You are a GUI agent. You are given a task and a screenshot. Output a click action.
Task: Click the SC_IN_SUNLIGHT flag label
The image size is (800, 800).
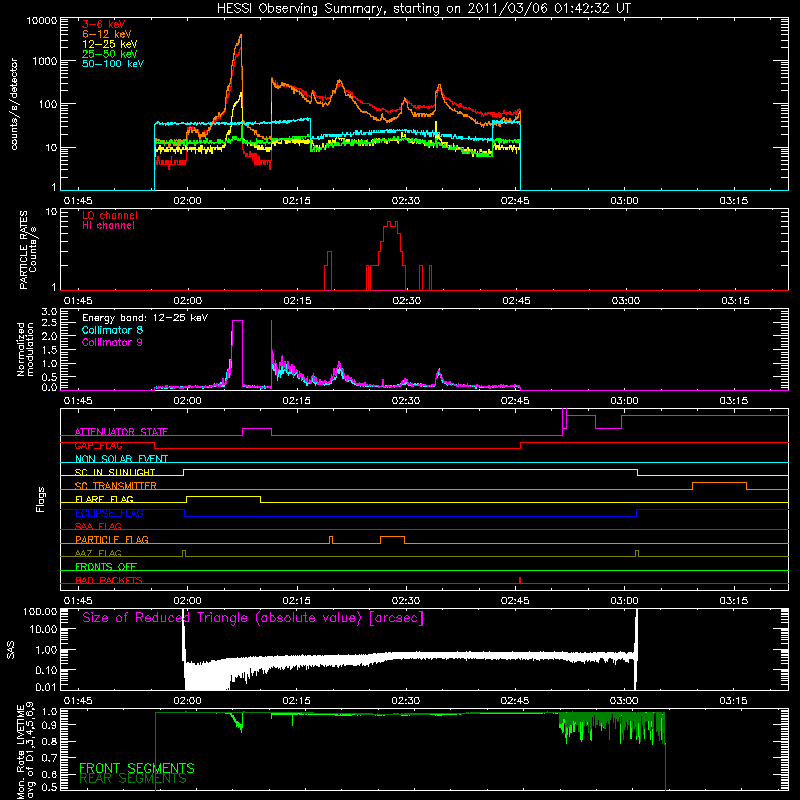(115, 472)
